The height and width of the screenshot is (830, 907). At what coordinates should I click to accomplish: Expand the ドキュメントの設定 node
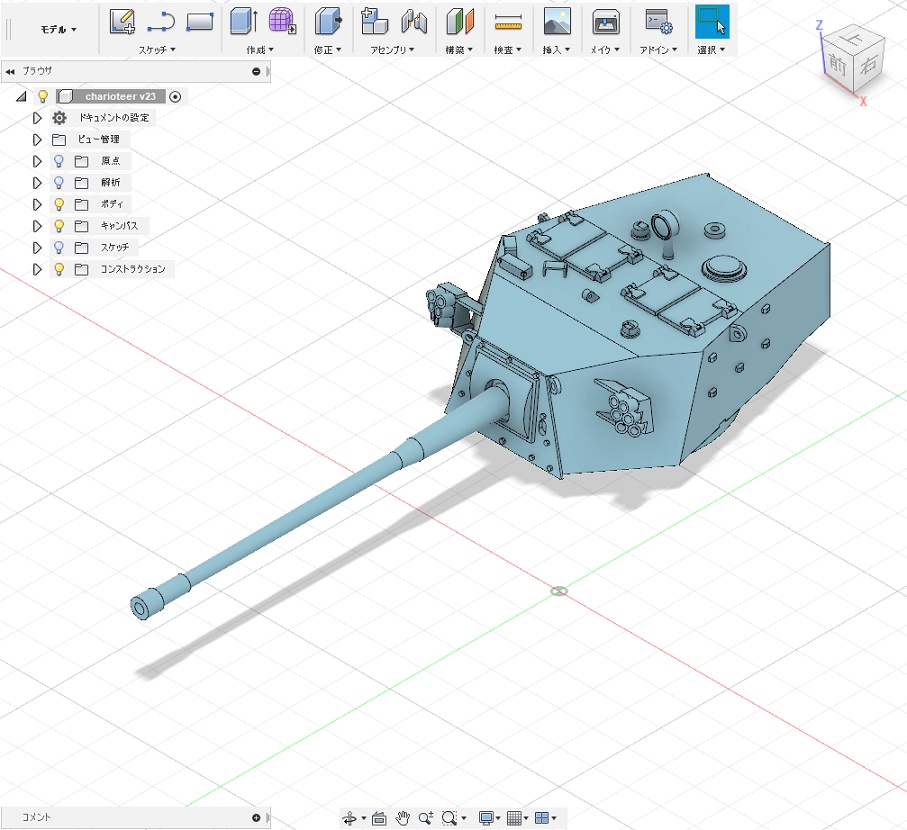[37, 118]
